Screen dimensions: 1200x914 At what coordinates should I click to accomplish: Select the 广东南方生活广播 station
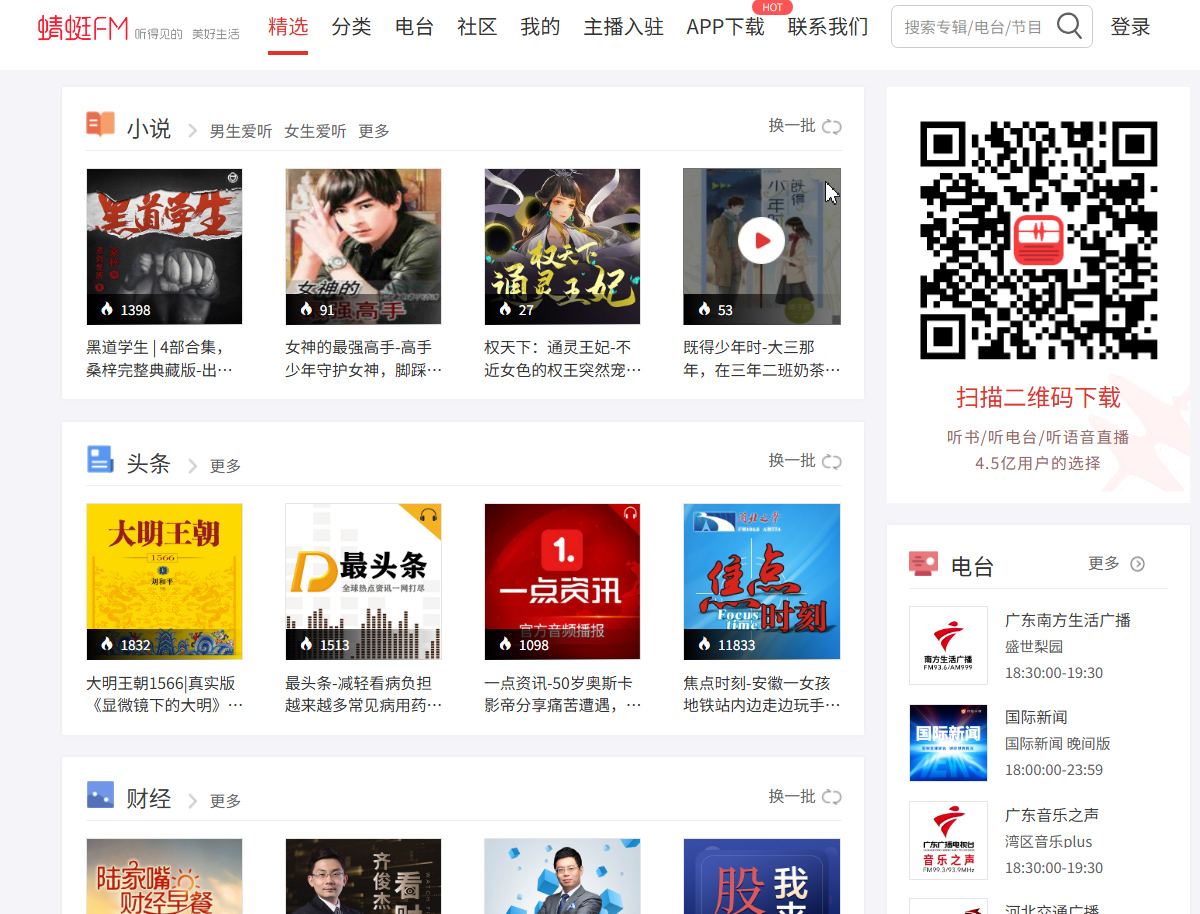(x=1067, y=620)
